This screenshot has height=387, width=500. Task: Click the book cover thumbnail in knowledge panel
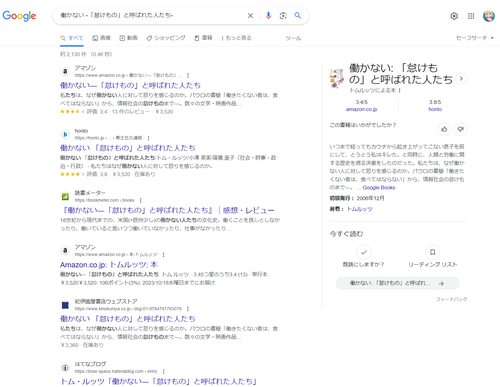337,78
